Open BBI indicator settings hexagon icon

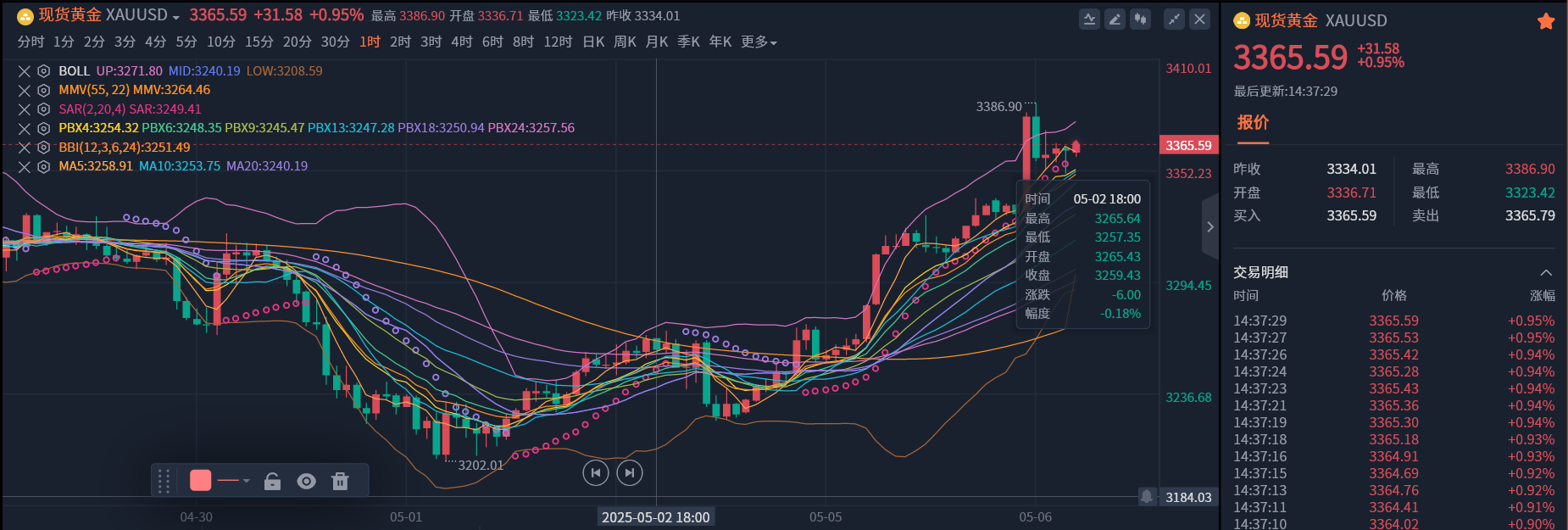pos(44,148)
